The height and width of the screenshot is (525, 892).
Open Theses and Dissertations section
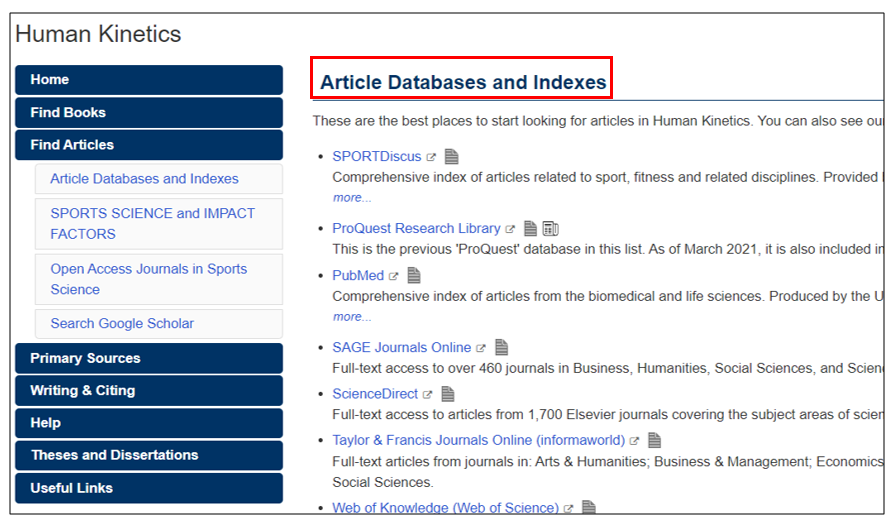coord(149,456)
